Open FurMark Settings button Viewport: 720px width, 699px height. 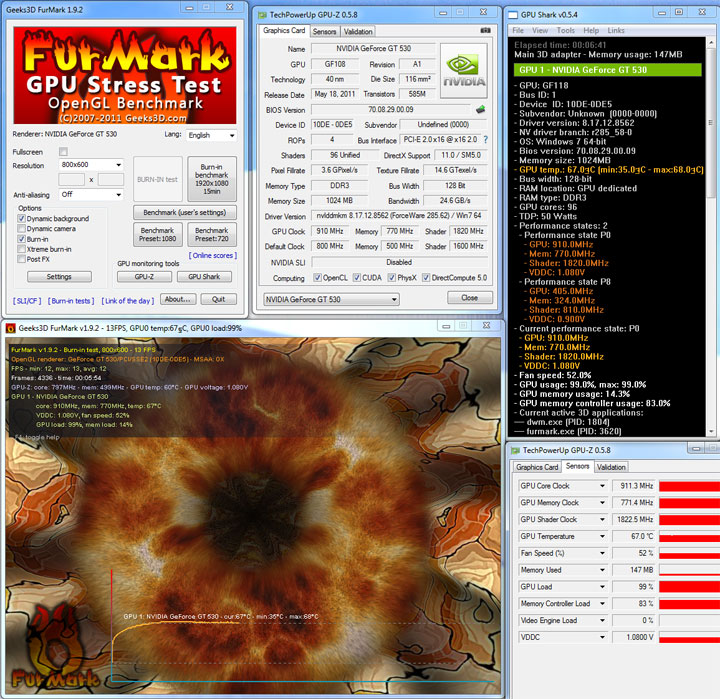pos(59,277)
